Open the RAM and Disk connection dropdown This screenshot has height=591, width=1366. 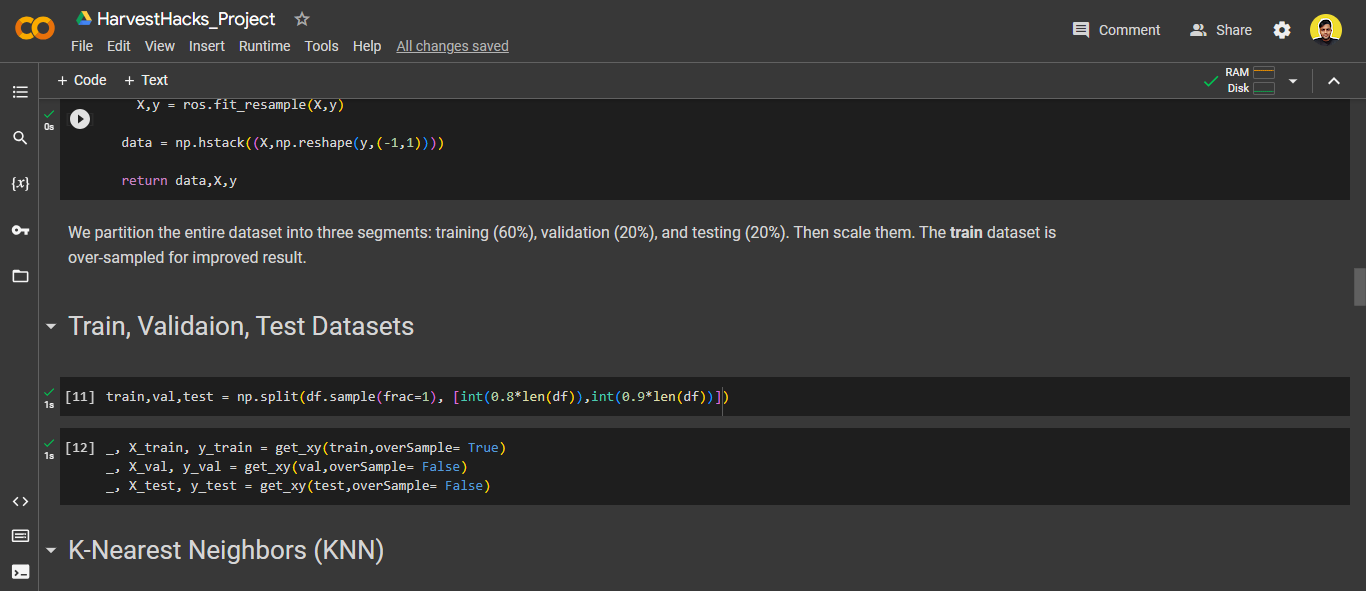click(x=1292, y=81)
